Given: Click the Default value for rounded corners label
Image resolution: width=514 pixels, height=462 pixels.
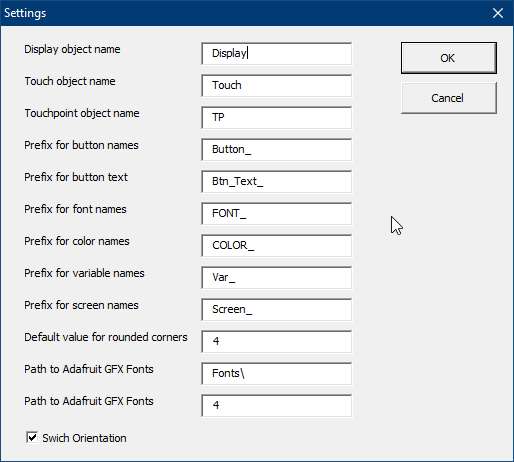Looking at the screenshot, I should [x=106, y=337].
